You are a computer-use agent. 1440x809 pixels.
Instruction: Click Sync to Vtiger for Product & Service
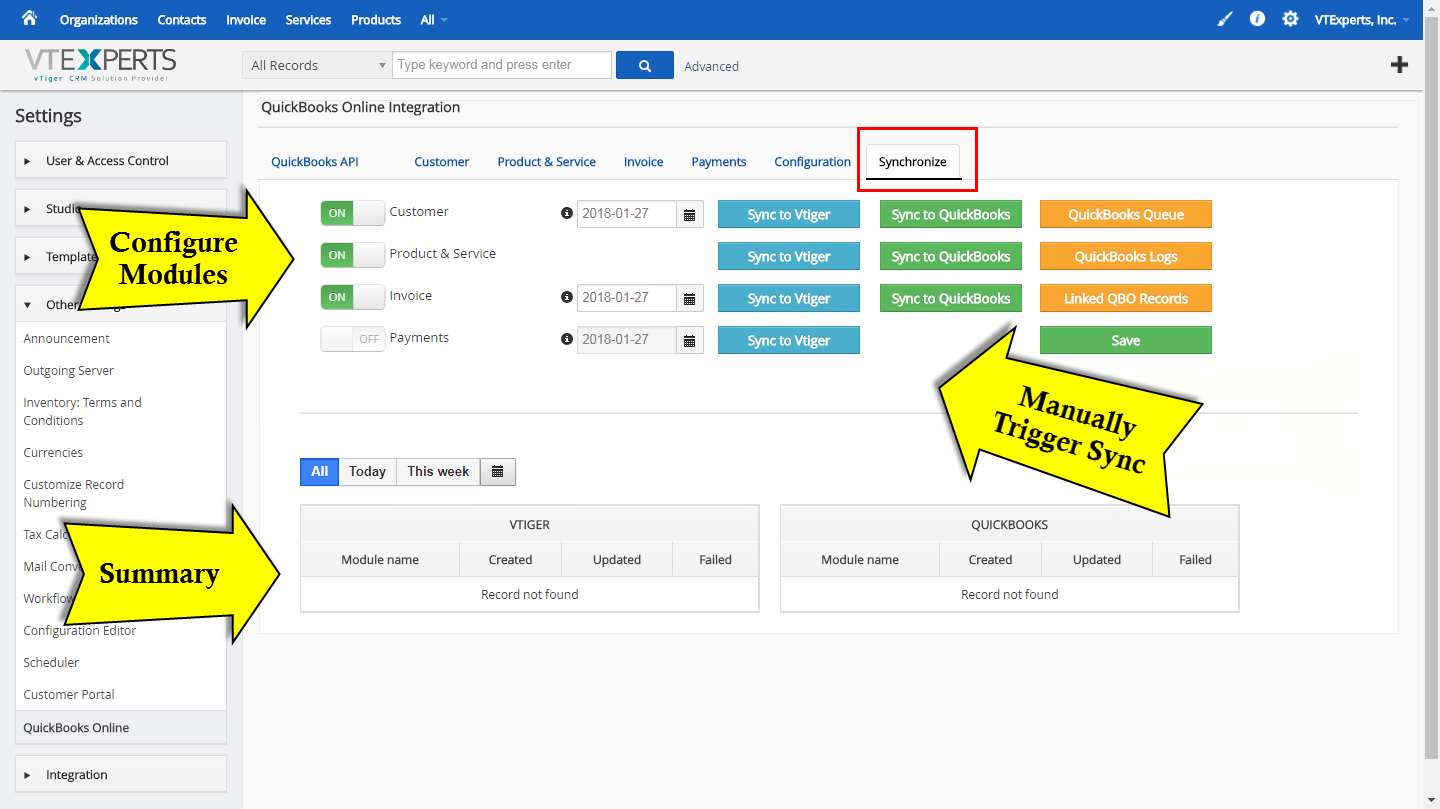(x=789, y=256)
